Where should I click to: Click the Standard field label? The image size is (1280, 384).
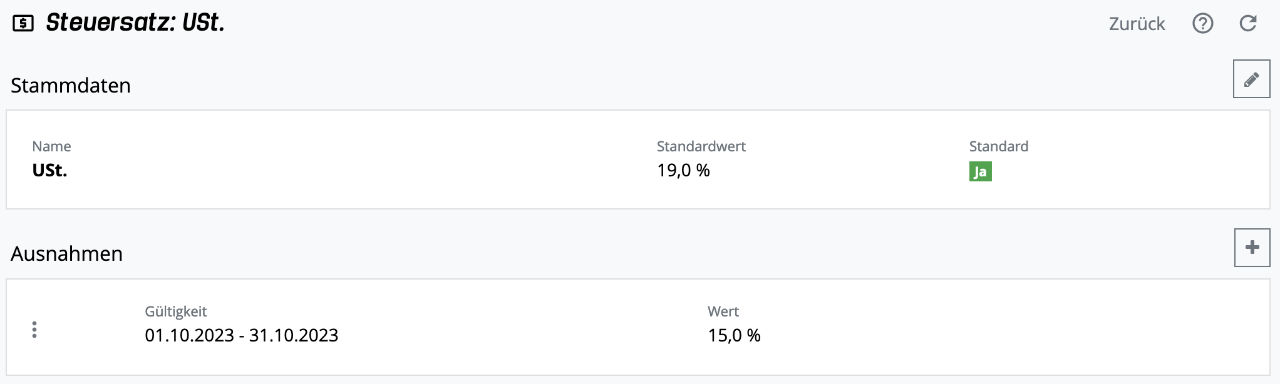998,146
